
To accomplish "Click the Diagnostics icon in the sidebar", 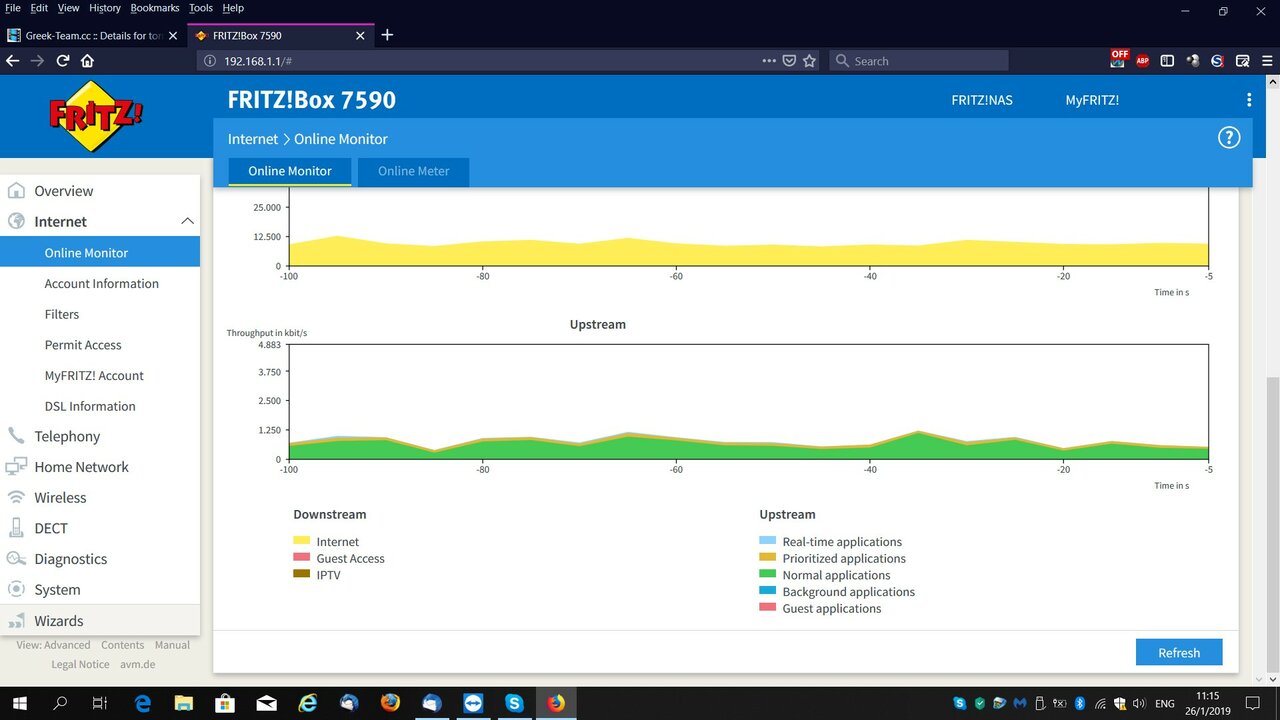I will 16,559.
